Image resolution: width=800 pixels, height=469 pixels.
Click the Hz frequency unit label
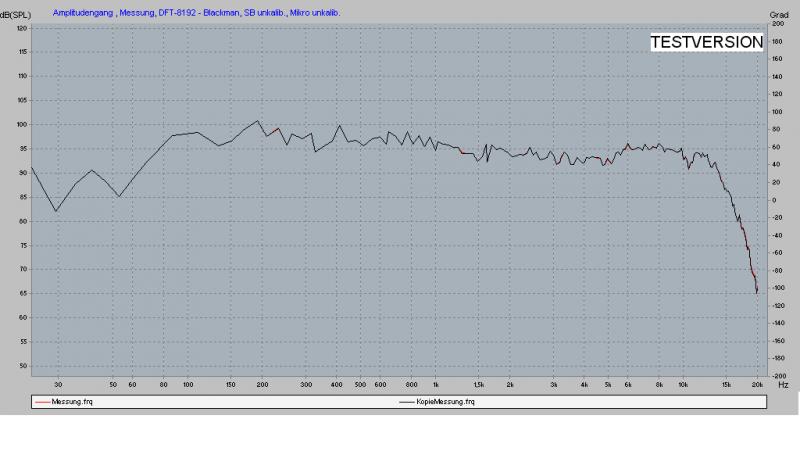(783, 385)
